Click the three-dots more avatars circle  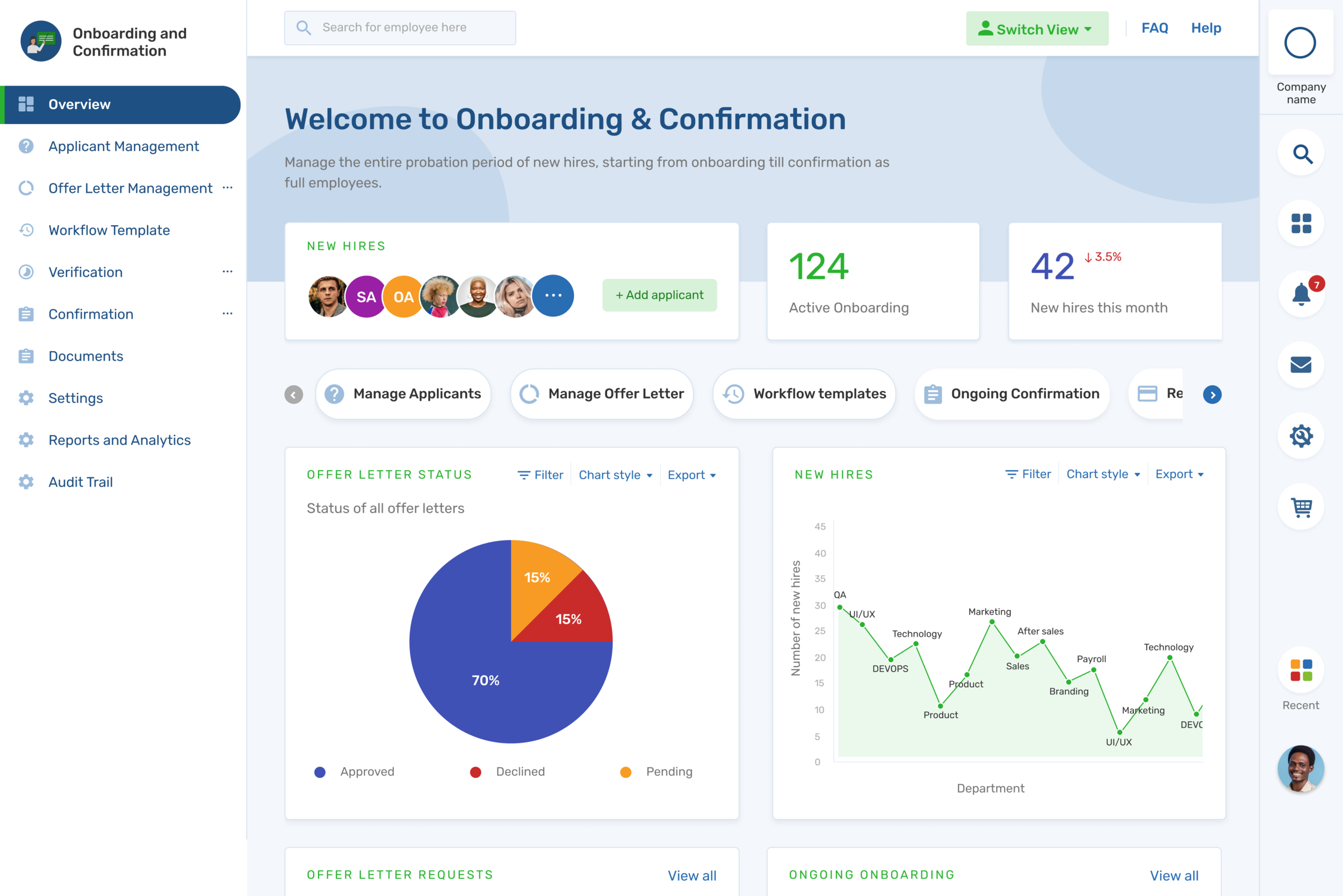point(553,295)
